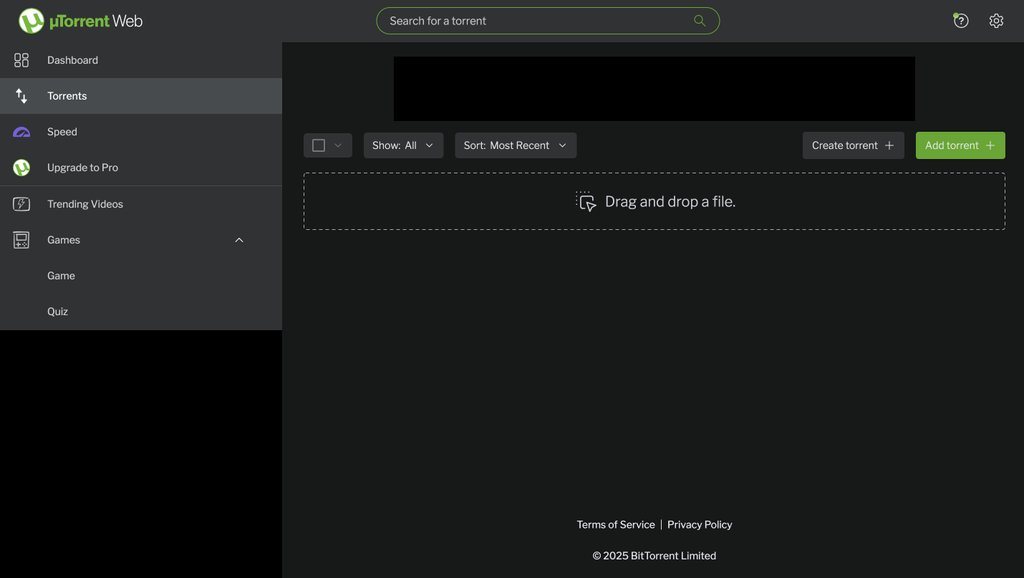Click the Upgrade to Pro icon
1024x578 pixels.
pyautogui.click(x=21, y=167)
